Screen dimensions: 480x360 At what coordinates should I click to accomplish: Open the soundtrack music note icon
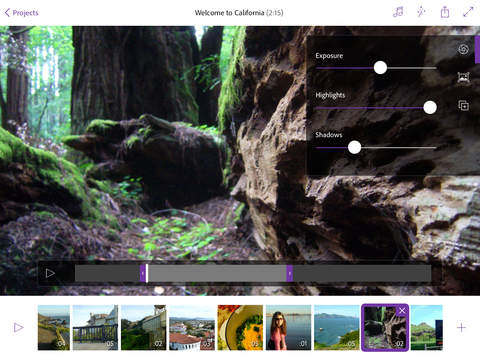[x=398, y=12]
